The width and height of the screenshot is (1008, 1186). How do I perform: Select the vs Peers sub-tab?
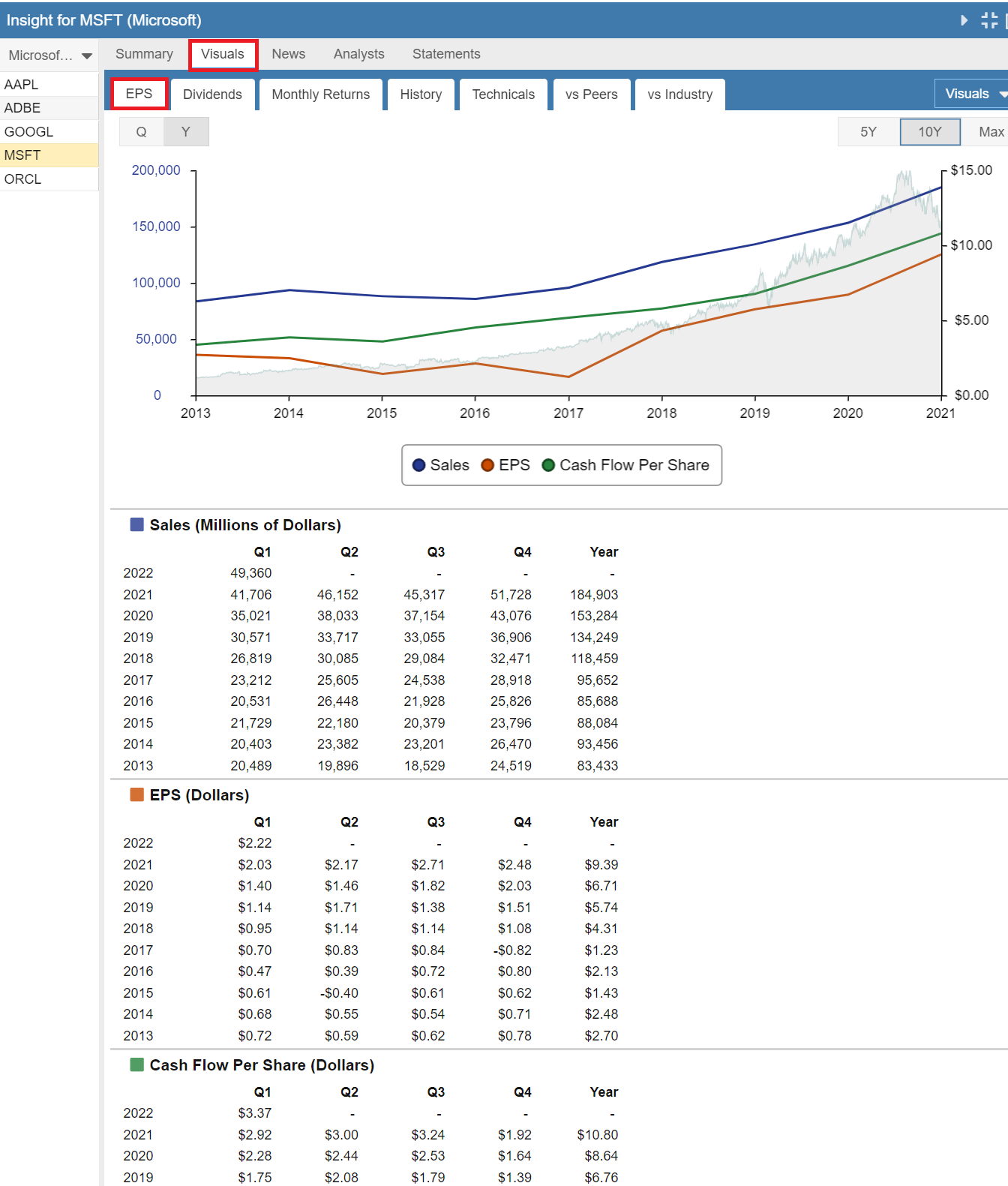coord(591,95)
